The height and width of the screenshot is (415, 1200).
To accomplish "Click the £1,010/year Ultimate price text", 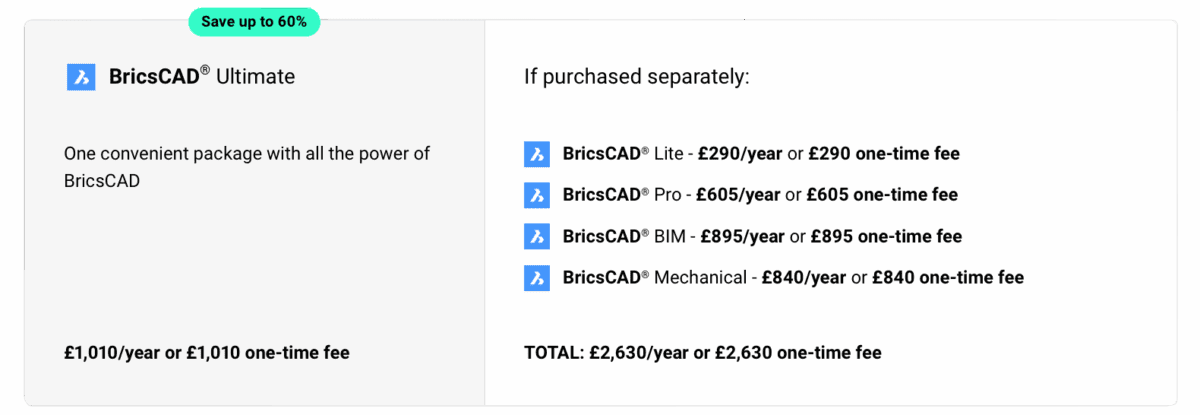I will click(206, 352).
